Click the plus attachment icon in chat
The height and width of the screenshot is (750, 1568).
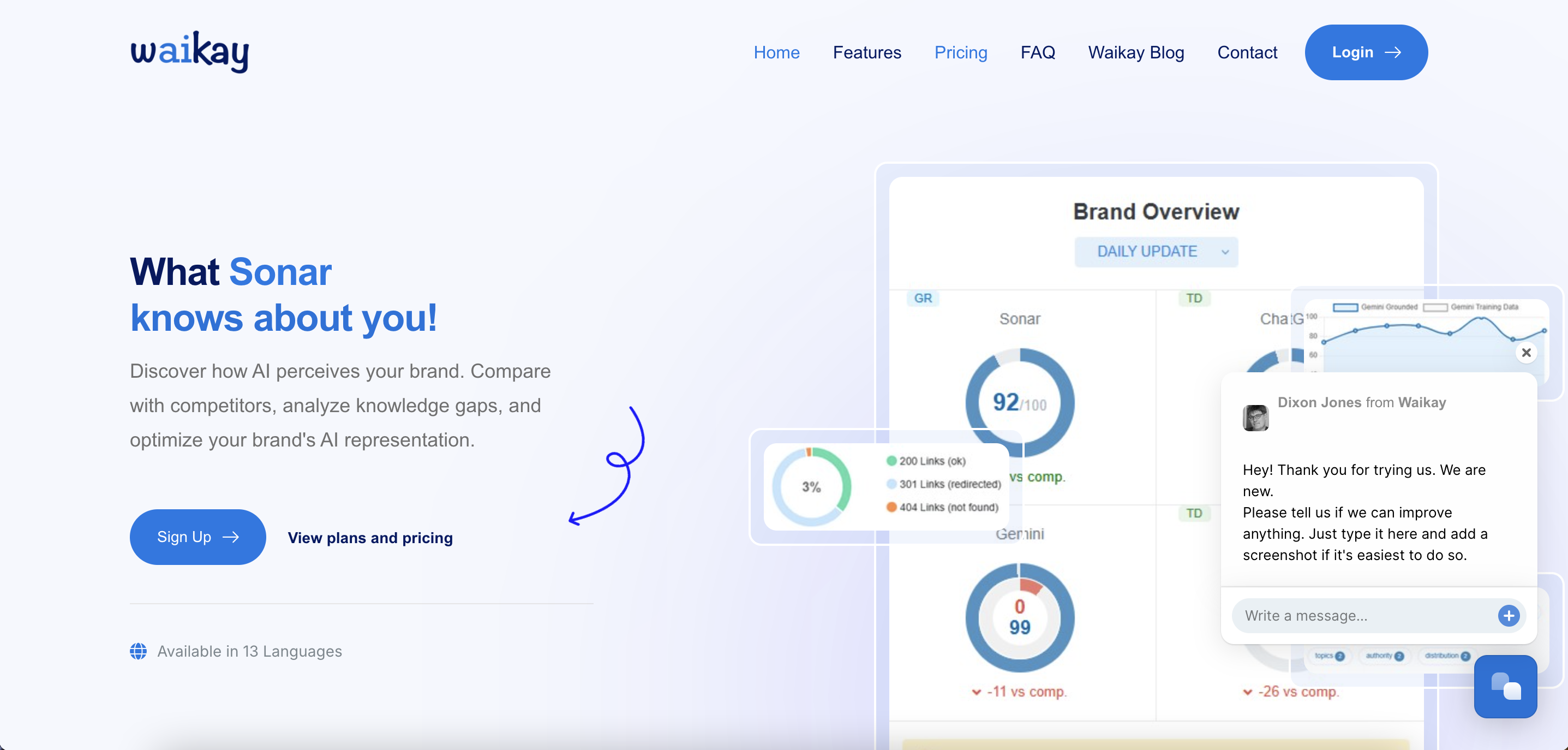[1509, 616]
